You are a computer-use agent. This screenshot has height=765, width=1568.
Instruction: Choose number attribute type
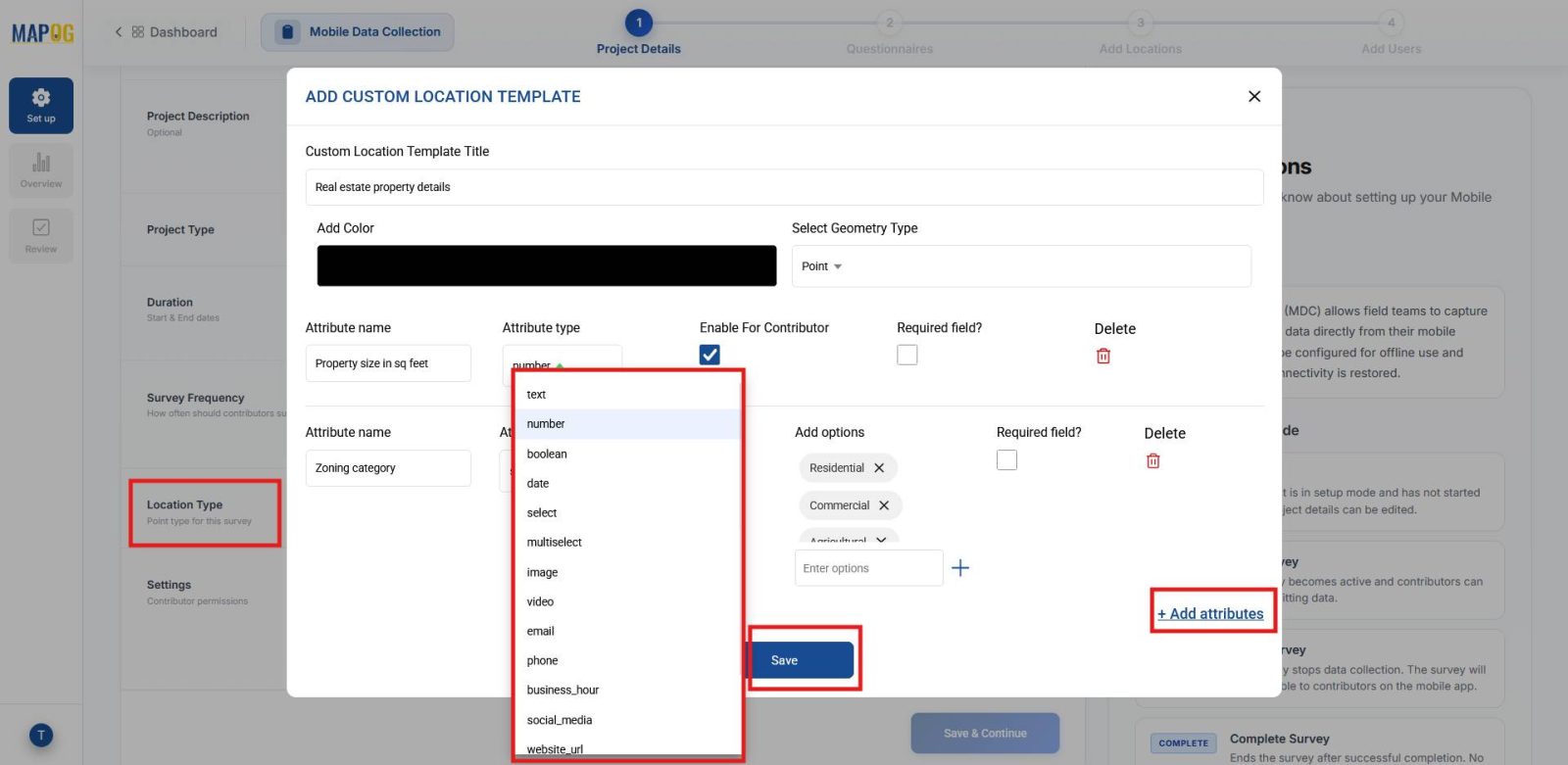point(627,424)
